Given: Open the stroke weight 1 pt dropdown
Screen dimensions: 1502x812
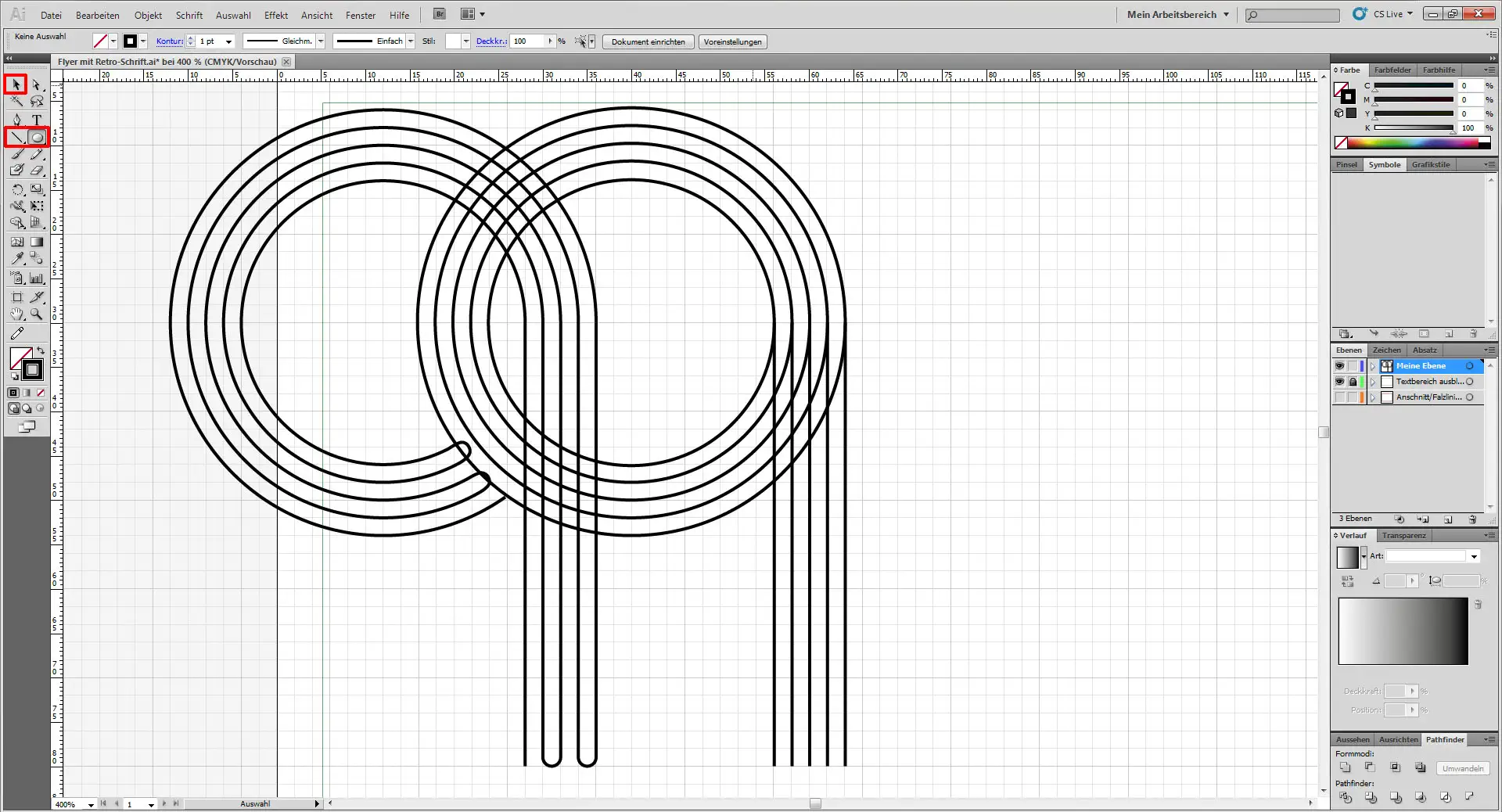Looking at the screenshot, I should (x=228, y=41).
